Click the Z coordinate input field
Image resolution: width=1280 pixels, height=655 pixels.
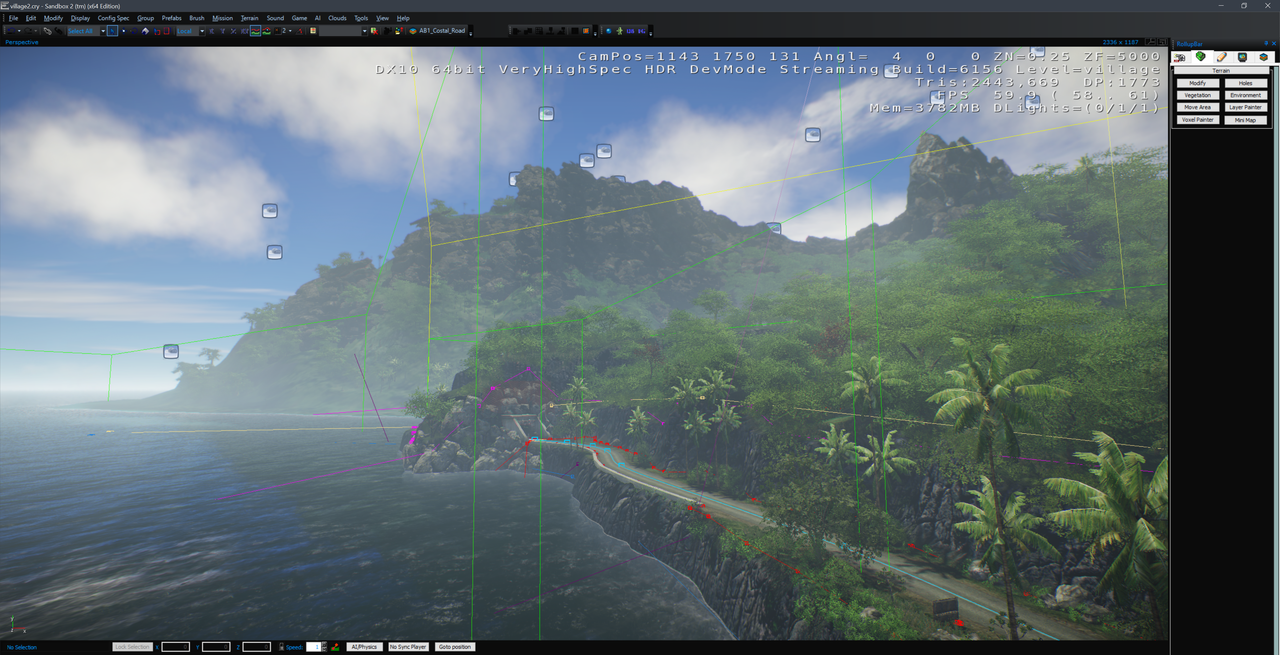[257, 647]
